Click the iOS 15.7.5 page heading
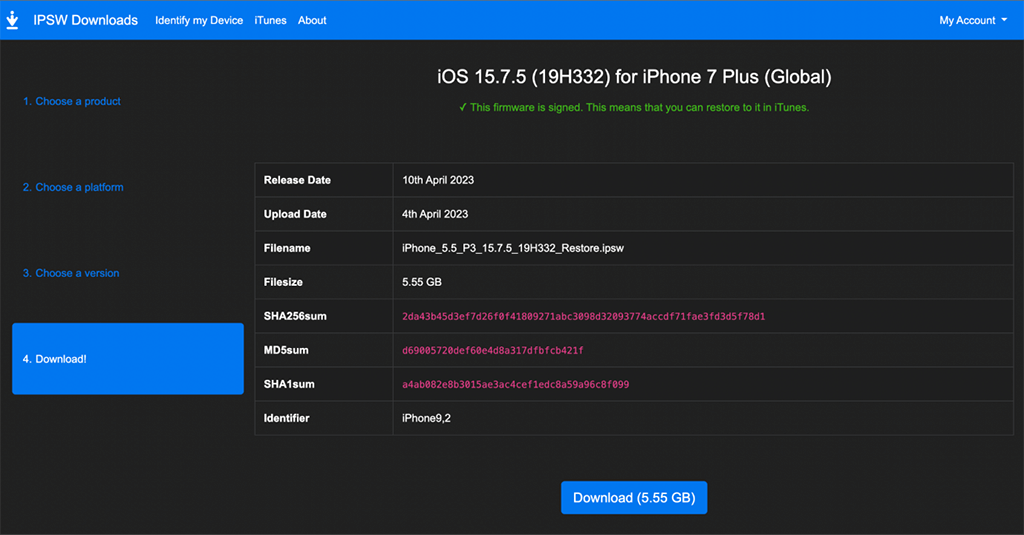 tap(634, 77)
